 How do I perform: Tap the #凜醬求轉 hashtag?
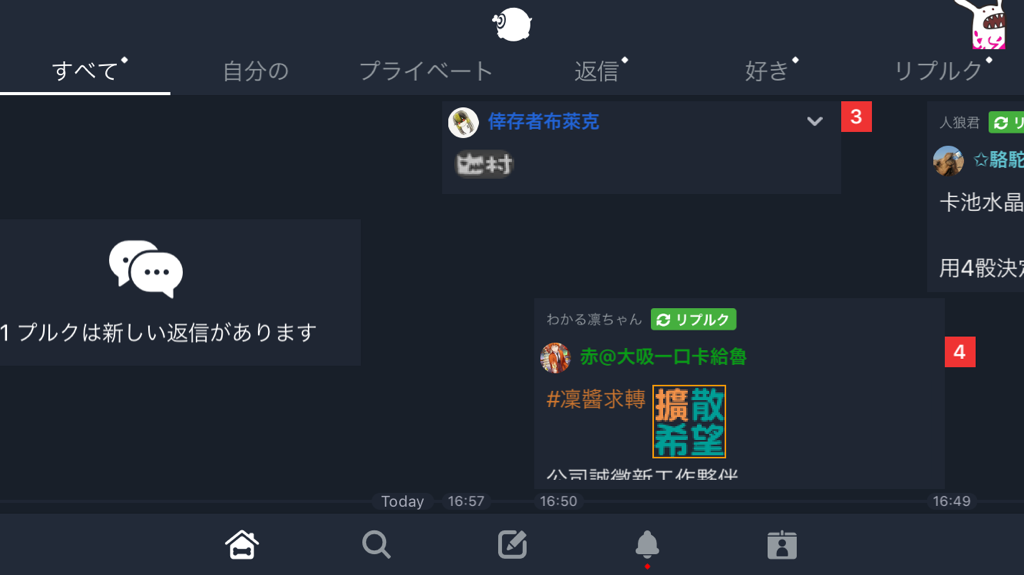click(x=596, y=399)
